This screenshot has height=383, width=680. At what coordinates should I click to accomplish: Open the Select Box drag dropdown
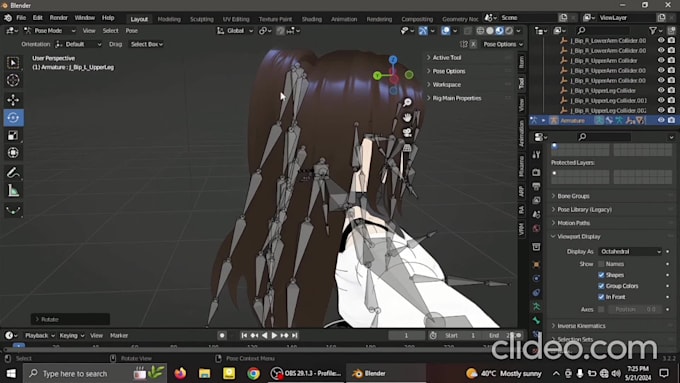pos(147,44)
